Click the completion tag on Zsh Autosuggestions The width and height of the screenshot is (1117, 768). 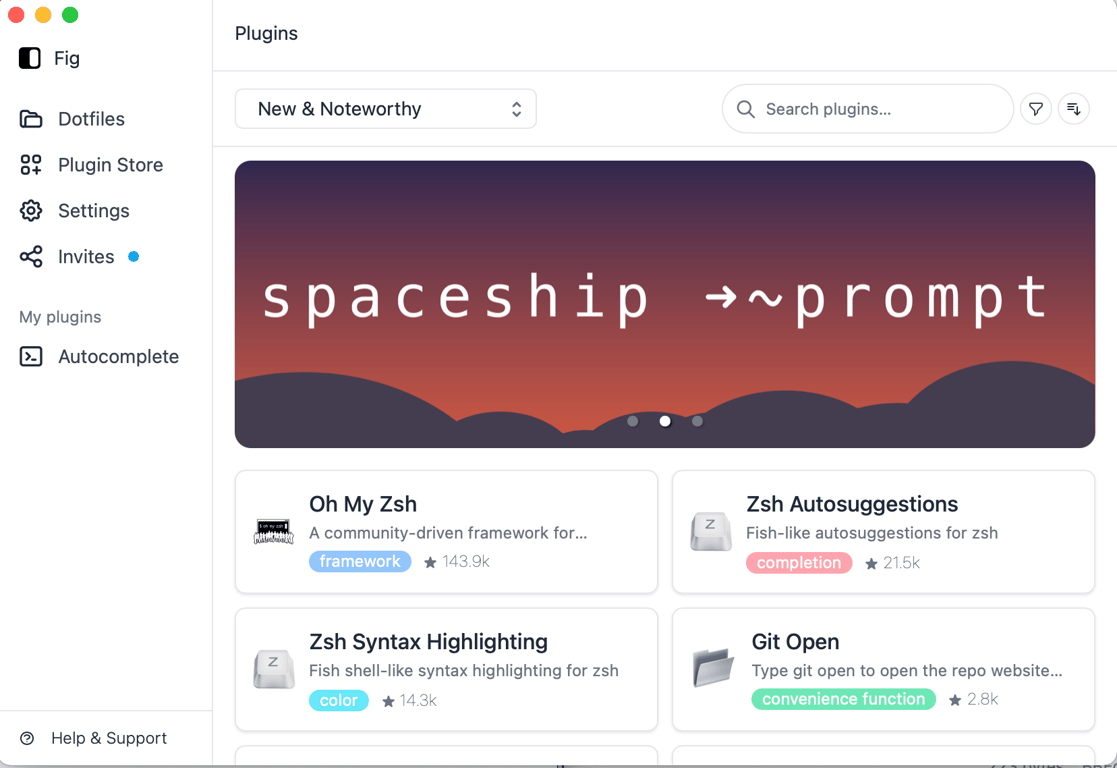tap(799, 563)
